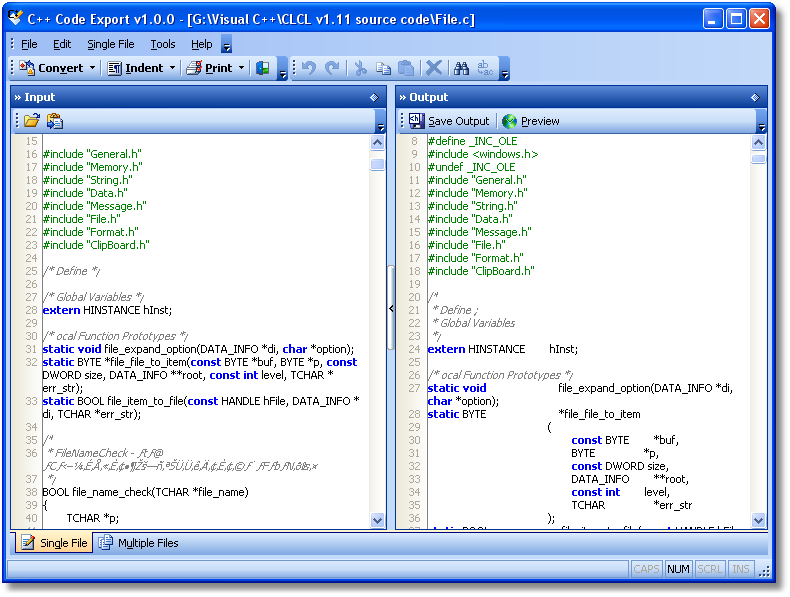Click the Undo arrow icon
This screenshot has height=597, width=790.
point(309,68)
